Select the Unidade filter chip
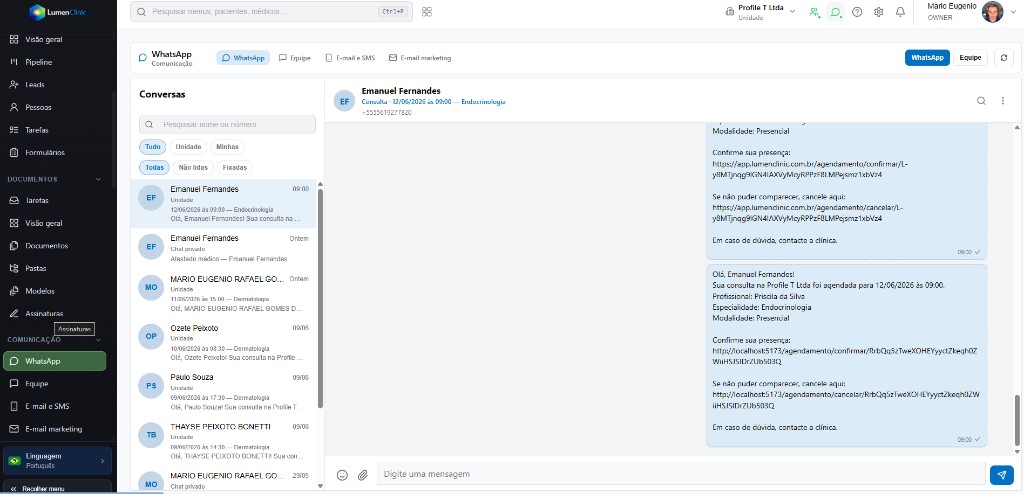The height and width of the screenshot is (494, 1024). [188, 147]
